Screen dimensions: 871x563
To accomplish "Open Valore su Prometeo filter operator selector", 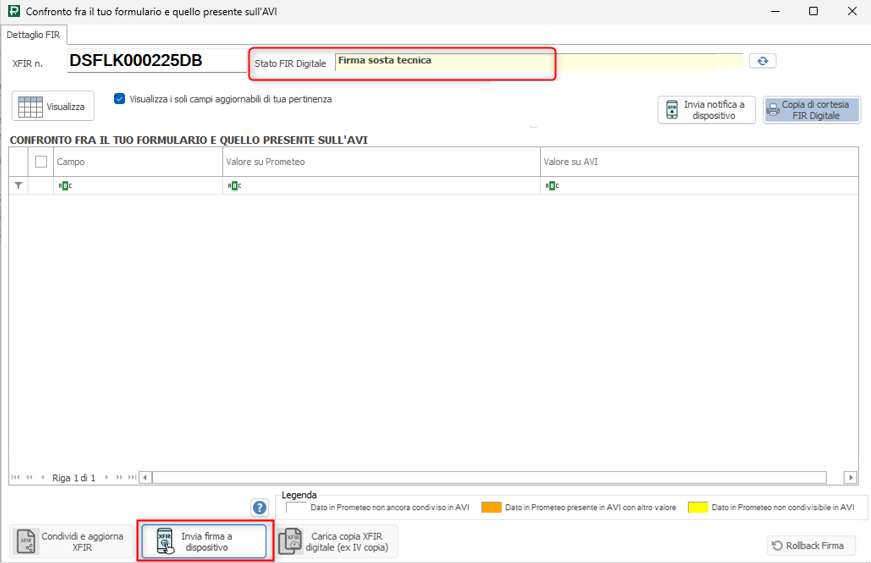I will [x=234, y=185].
